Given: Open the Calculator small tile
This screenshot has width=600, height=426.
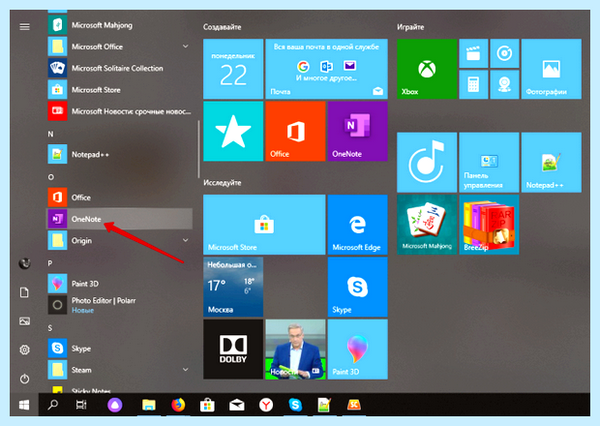Looking at the screenshot, I should pos(473,85).
